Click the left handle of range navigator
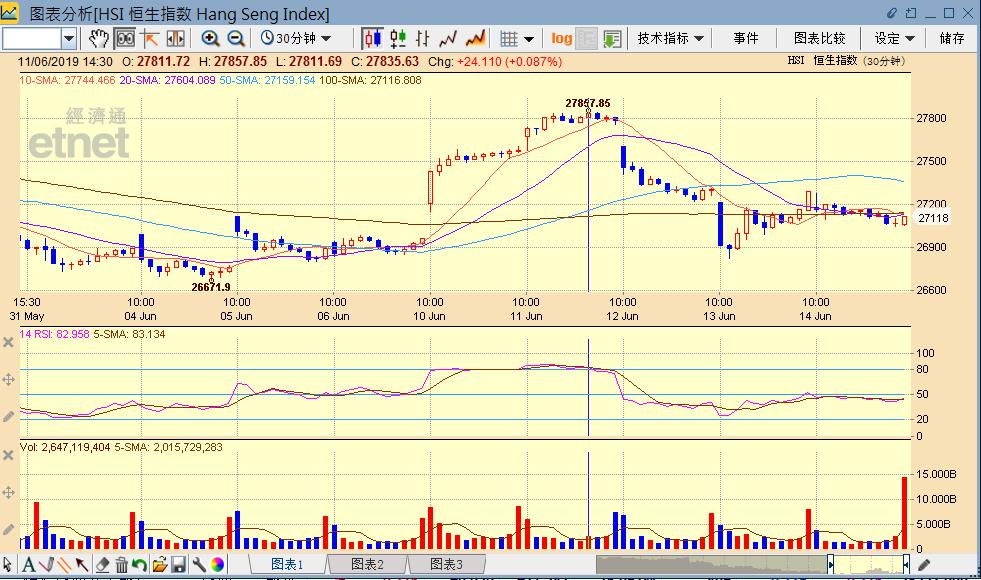Viewport: 981px width, 580px height. [x=831, y=565]
